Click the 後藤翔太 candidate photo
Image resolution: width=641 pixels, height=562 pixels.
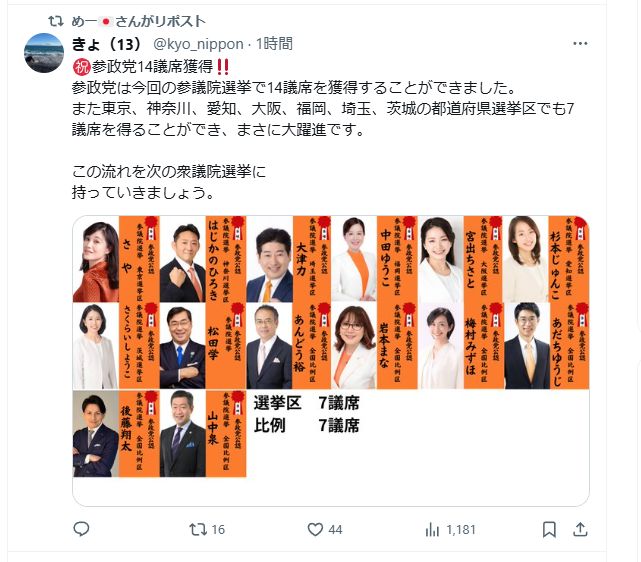(x=96, y=434)
